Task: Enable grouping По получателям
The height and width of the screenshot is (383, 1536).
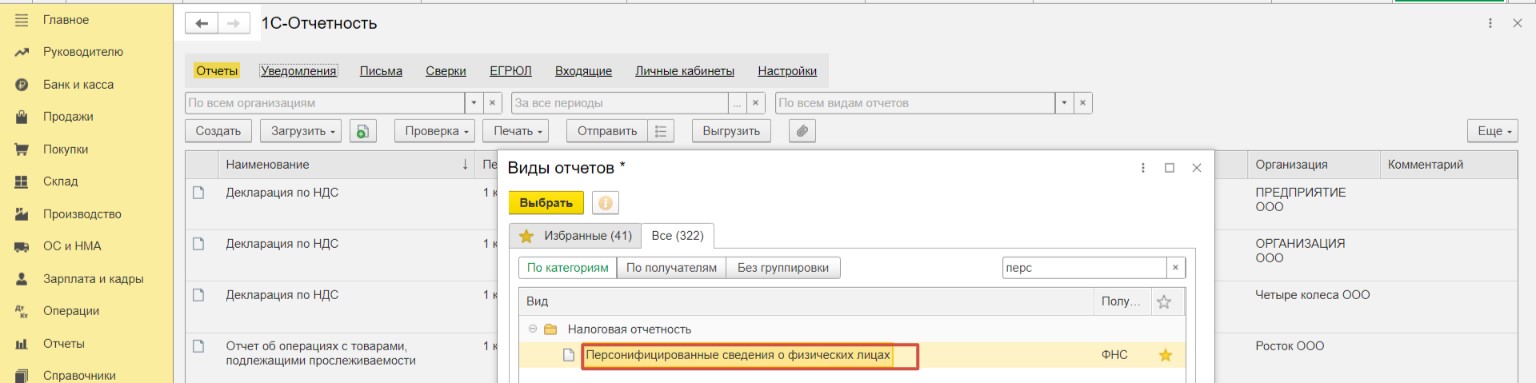Action: [672, 268]
